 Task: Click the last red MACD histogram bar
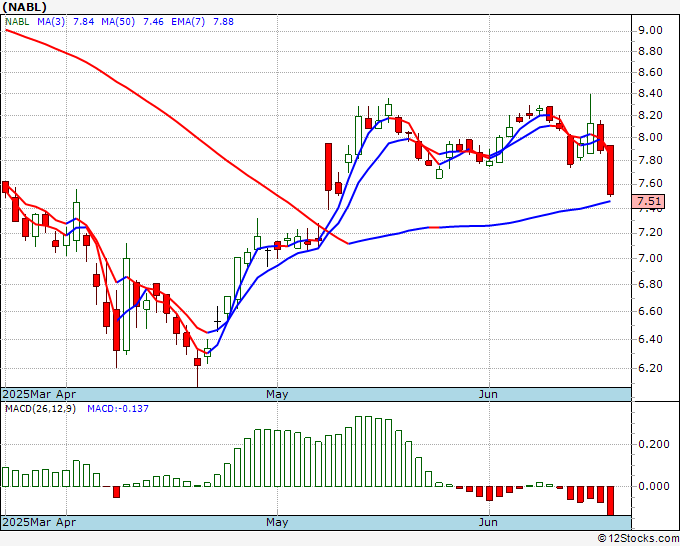click(x=610, y=500)
